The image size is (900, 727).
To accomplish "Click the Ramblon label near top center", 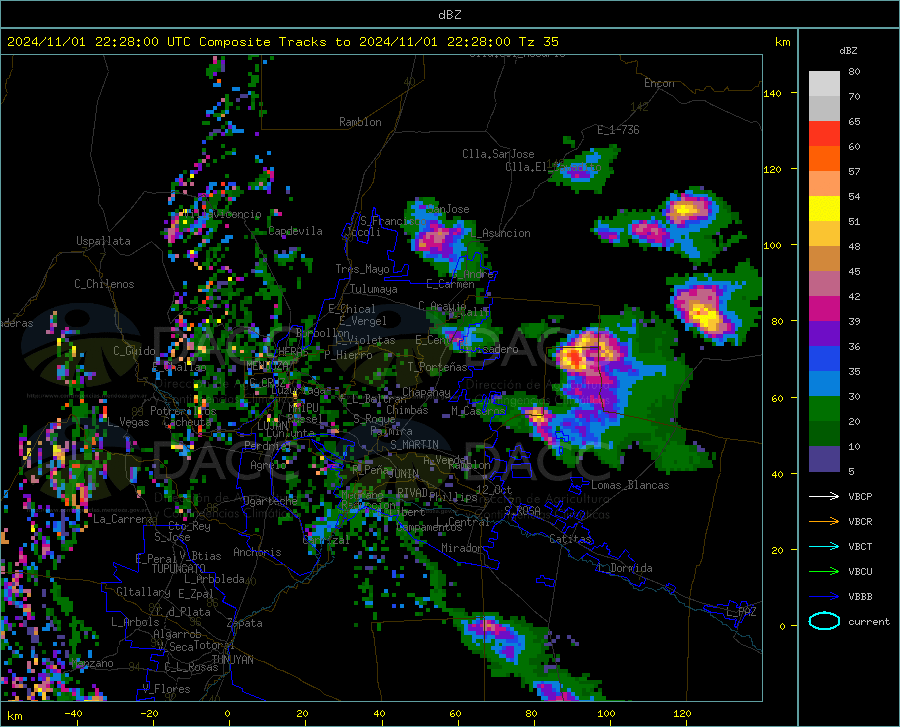I will click(x=360, y=122).
